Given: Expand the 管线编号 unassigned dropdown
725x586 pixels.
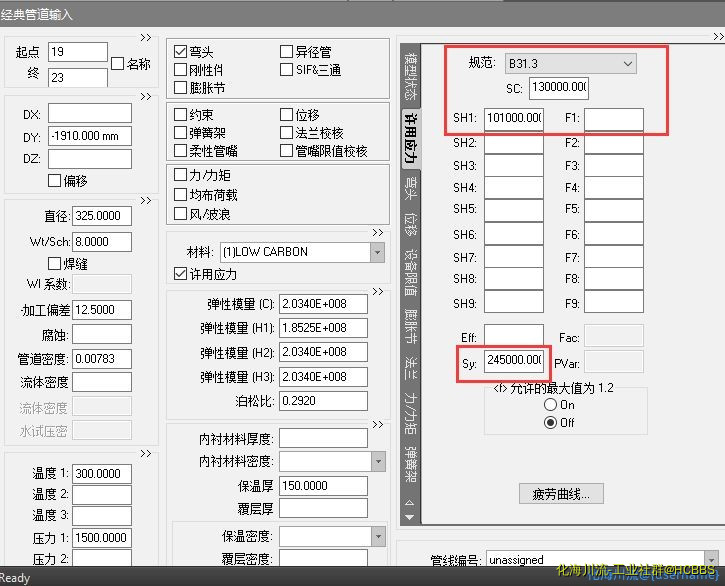Looking at the screenshot, I should [709, 560].
